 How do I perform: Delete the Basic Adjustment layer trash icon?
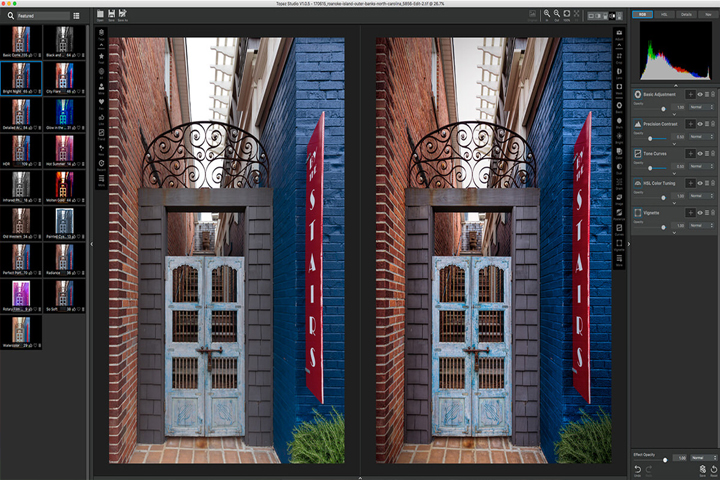coord(713,94)
